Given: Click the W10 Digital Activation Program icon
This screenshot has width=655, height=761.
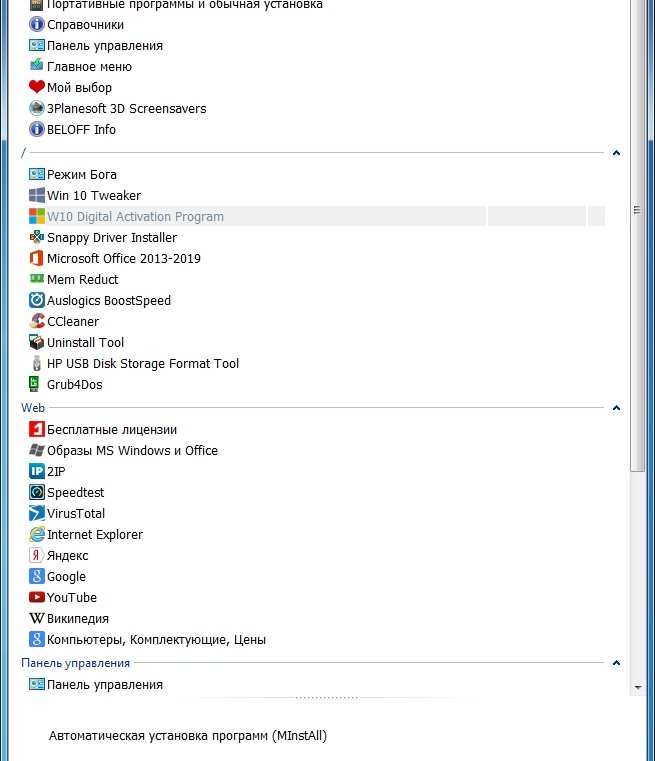Looking at the screenshot, I should (36, 216).
